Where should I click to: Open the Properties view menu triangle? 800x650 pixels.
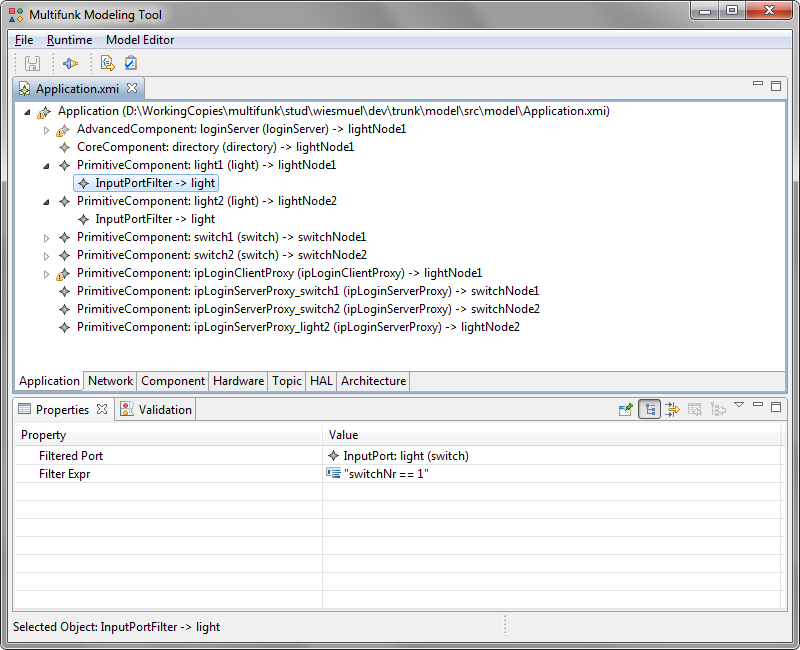click(x=739, y=405)
